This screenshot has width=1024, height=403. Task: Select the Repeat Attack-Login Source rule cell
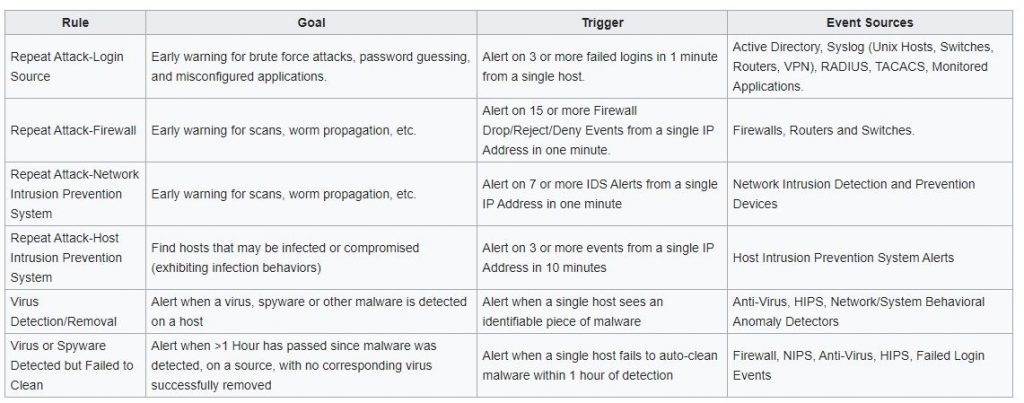click(75, 67)
